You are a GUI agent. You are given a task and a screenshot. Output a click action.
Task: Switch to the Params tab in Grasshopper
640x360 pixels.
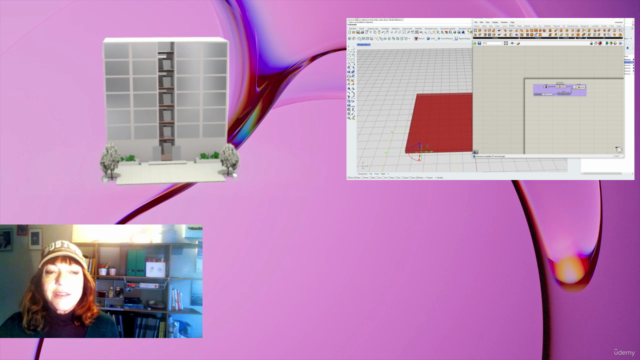pyautogui.click(x=477, y=26)
